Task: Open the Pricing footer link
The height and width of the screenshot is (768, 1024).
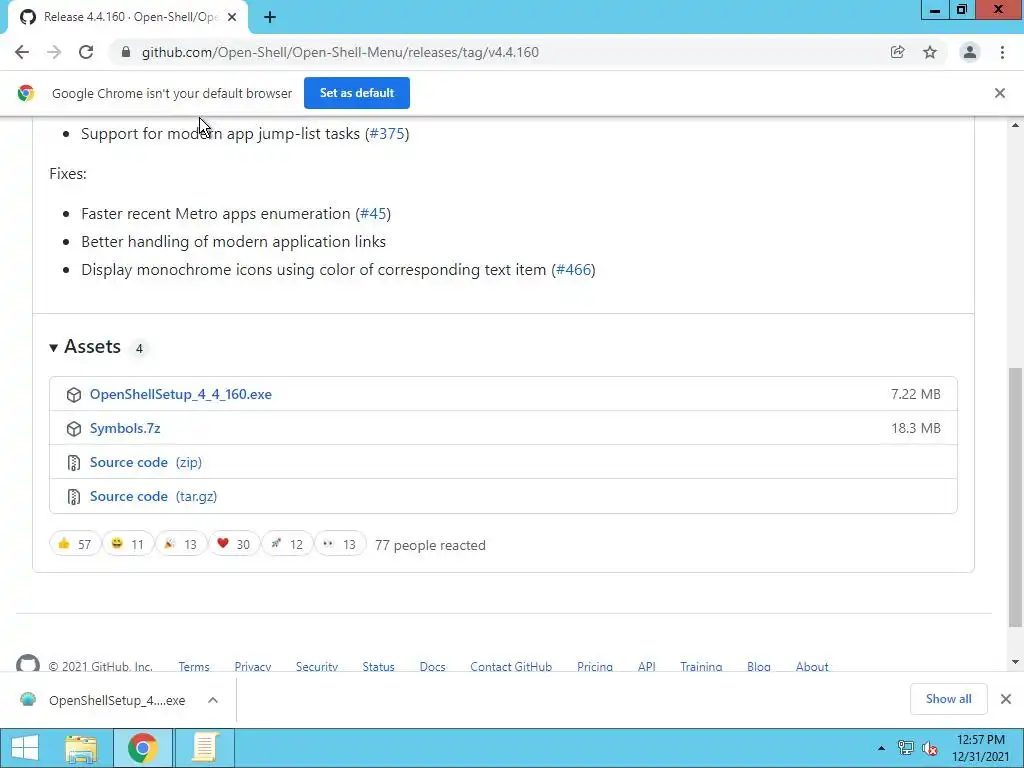Action: (x=595, y=667)
